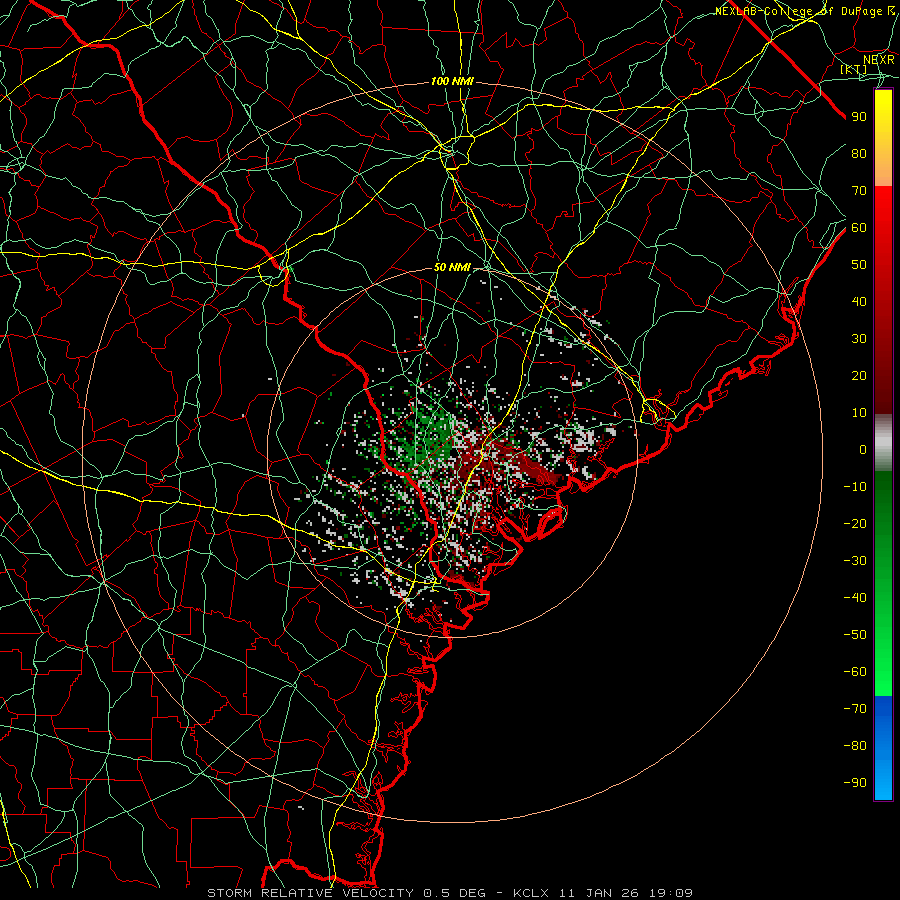Click the 90 value on velocity scale
The image size is (900, 900).
859,117
